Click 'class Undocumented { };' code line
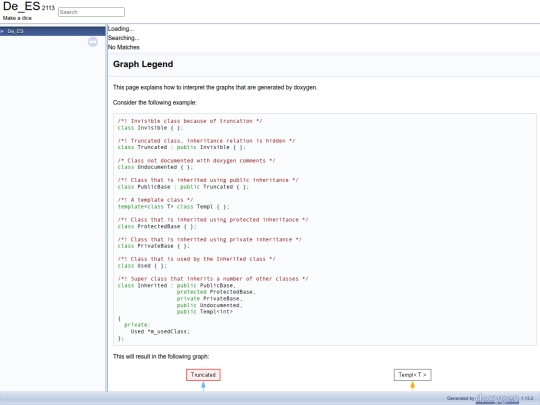The width and height of the screenshot is (540, 405). (x=155, y=167)
